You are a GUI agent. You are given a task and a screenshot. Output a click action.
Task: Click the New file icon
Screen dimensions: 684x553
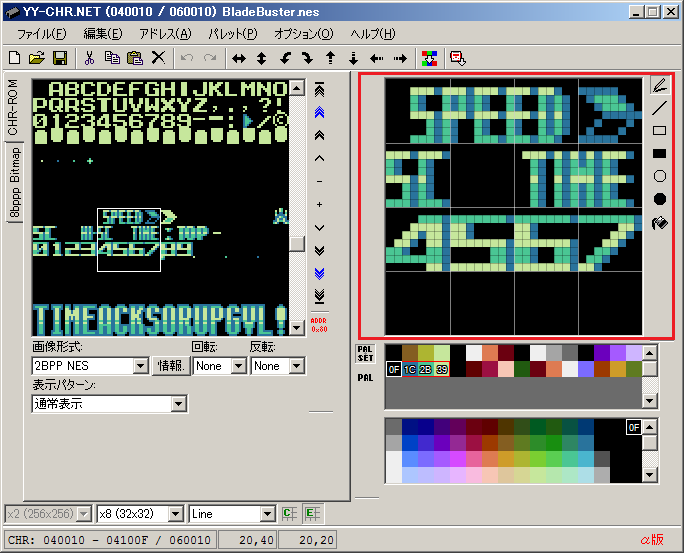pos(15,58)
